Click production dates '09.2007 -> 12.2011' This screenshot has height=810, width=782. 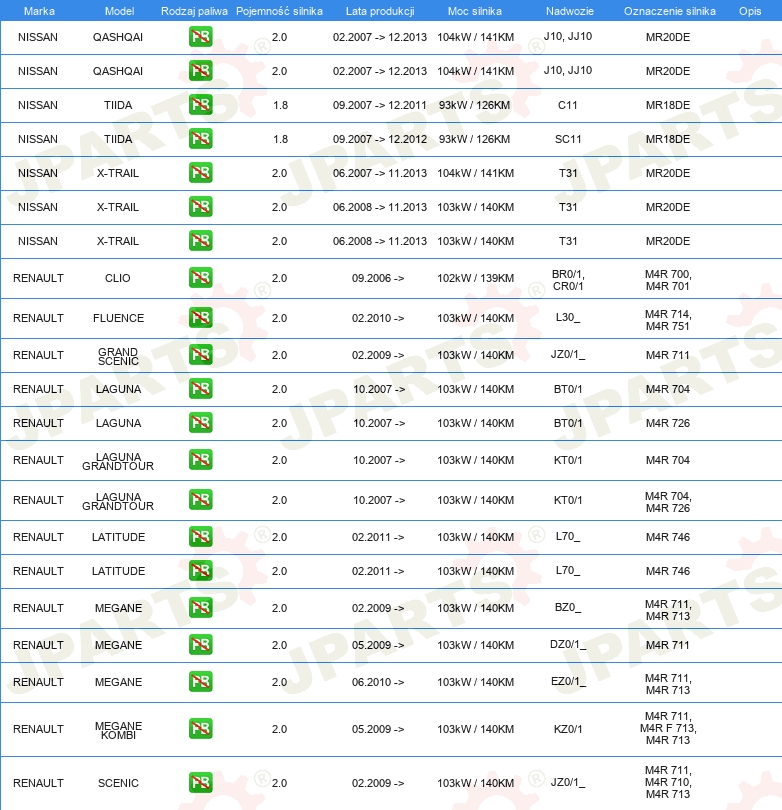[x=380, y=105]
